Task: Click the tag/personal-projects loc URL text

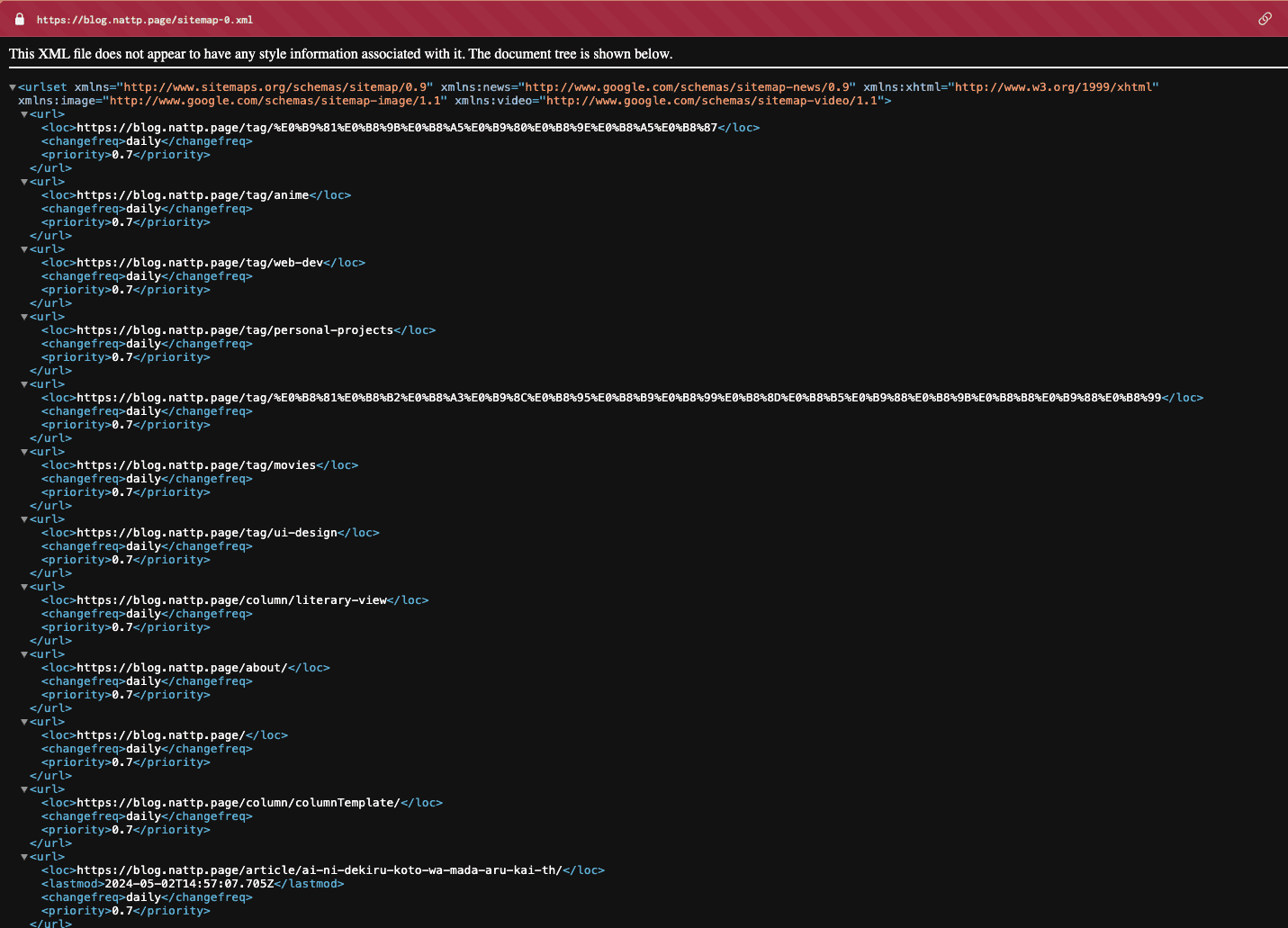Action: tap(235, 330)
